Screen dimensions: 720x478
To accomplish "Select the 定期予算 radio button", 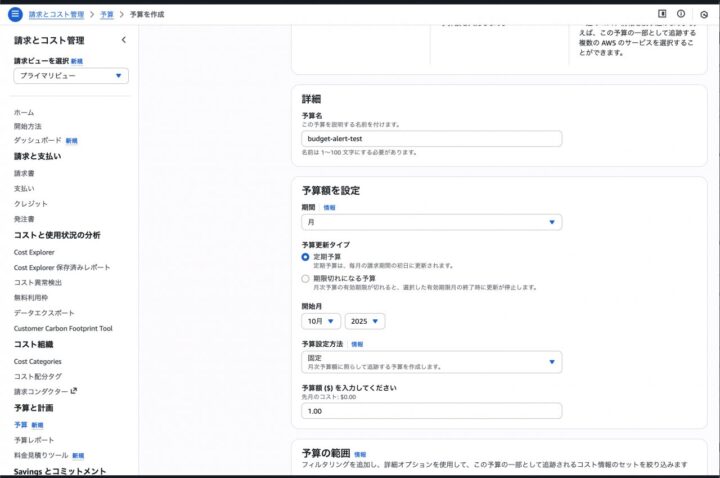I will point(306,257).
